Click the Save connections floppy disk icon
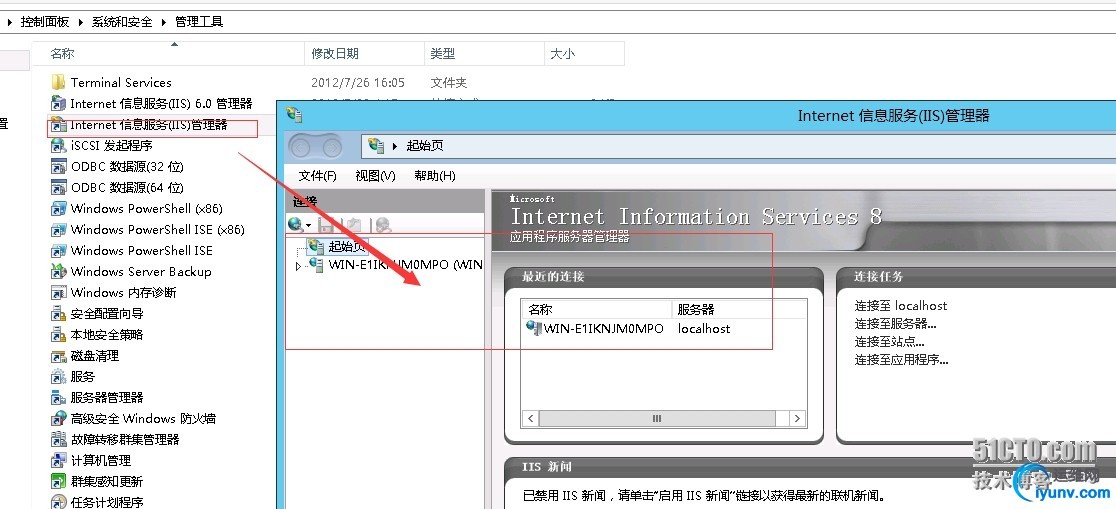1116x509 pixels. [327, 226]
